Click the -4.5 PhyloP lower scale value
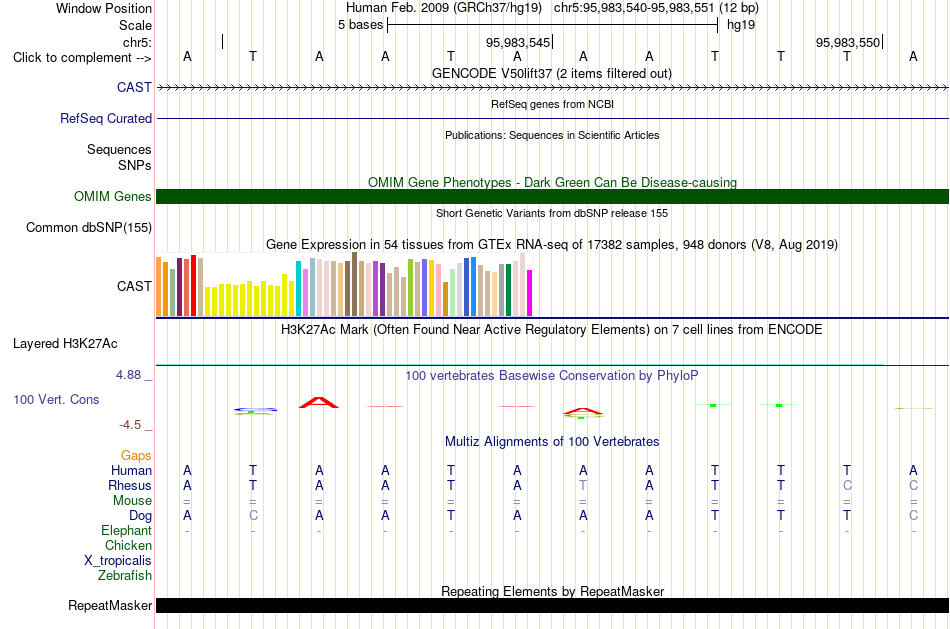 [x=130, y=425]
